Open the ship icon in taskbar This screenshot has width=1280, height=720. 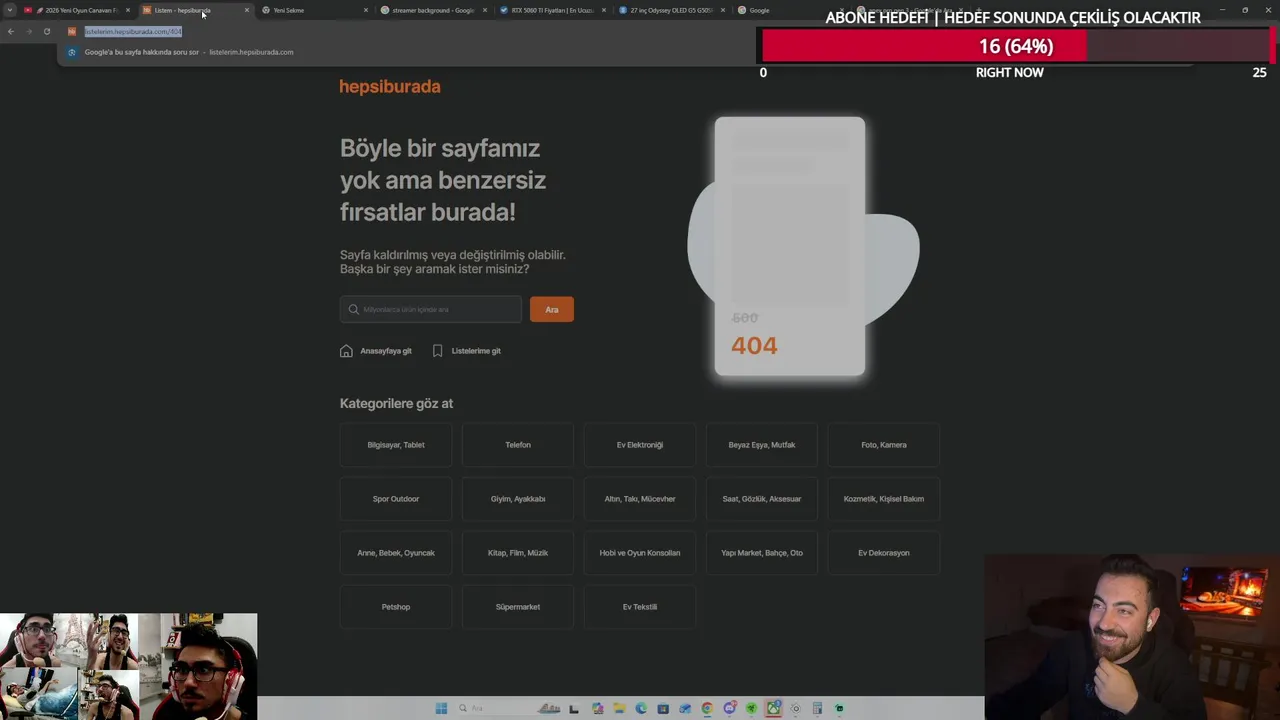coord(549,708)
